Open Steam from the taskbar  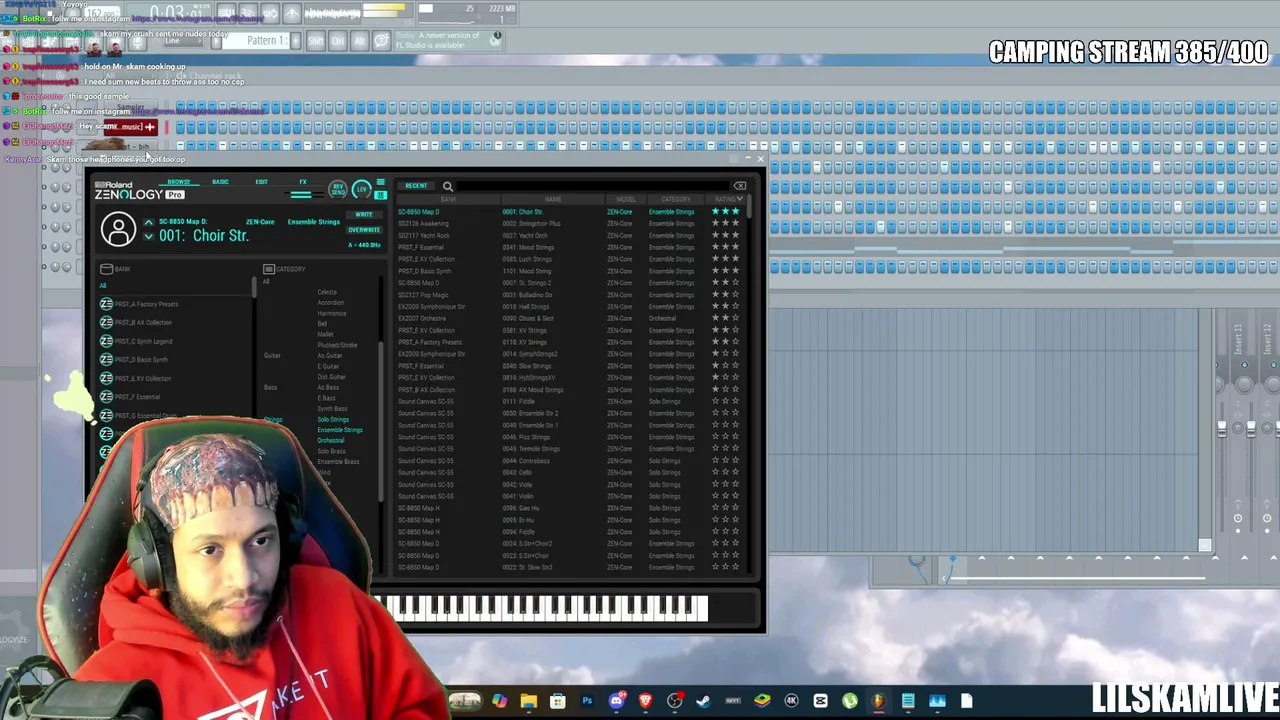tap(704, 701)
